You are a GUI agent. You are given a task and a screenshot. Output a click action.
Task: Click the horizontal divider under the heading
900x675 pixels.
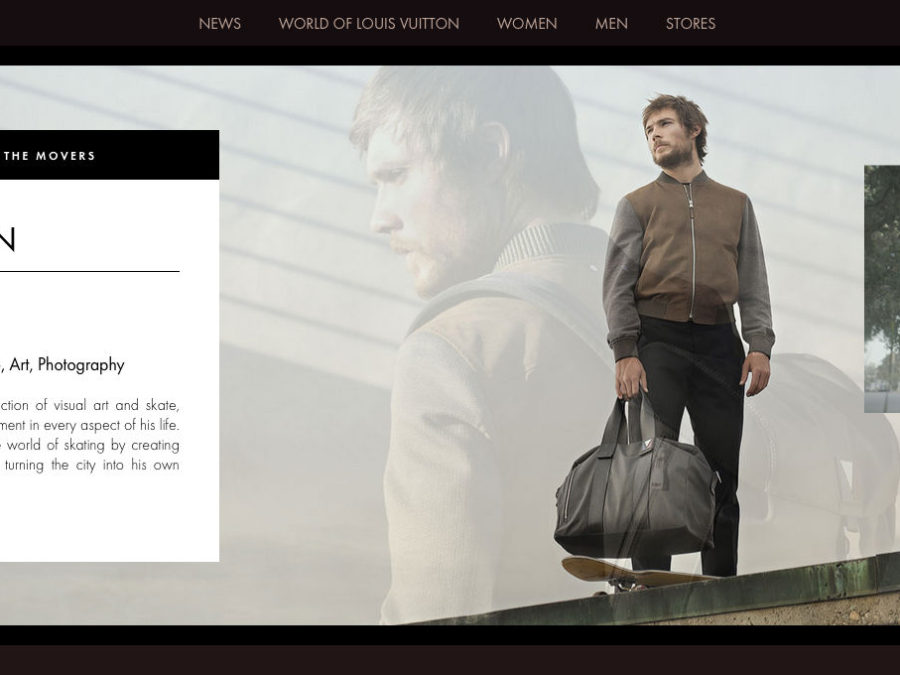pos(90,271)
